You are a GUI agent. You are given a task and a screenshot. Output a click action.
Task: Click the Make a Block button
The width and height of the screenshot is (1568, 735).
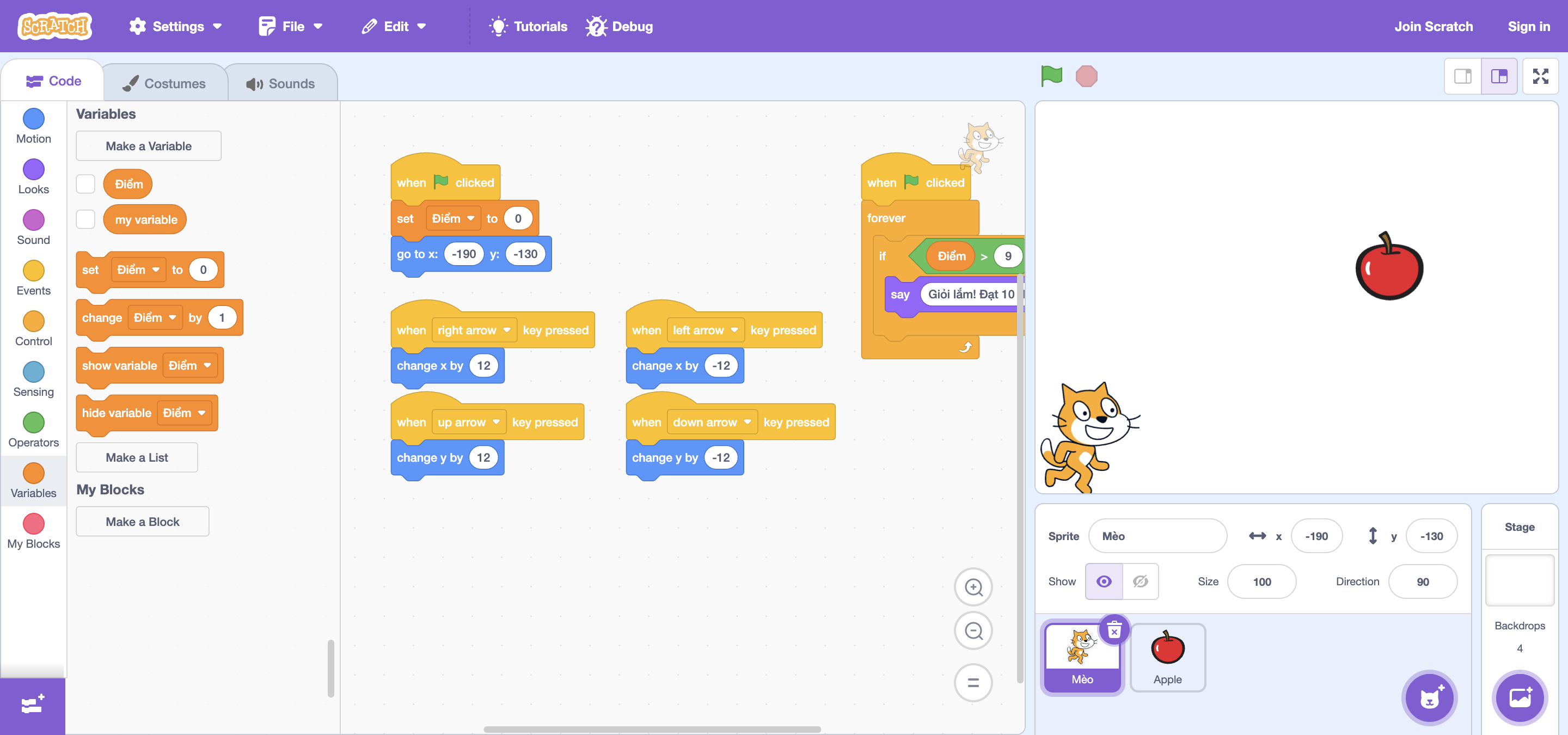[x=143, y=522]
